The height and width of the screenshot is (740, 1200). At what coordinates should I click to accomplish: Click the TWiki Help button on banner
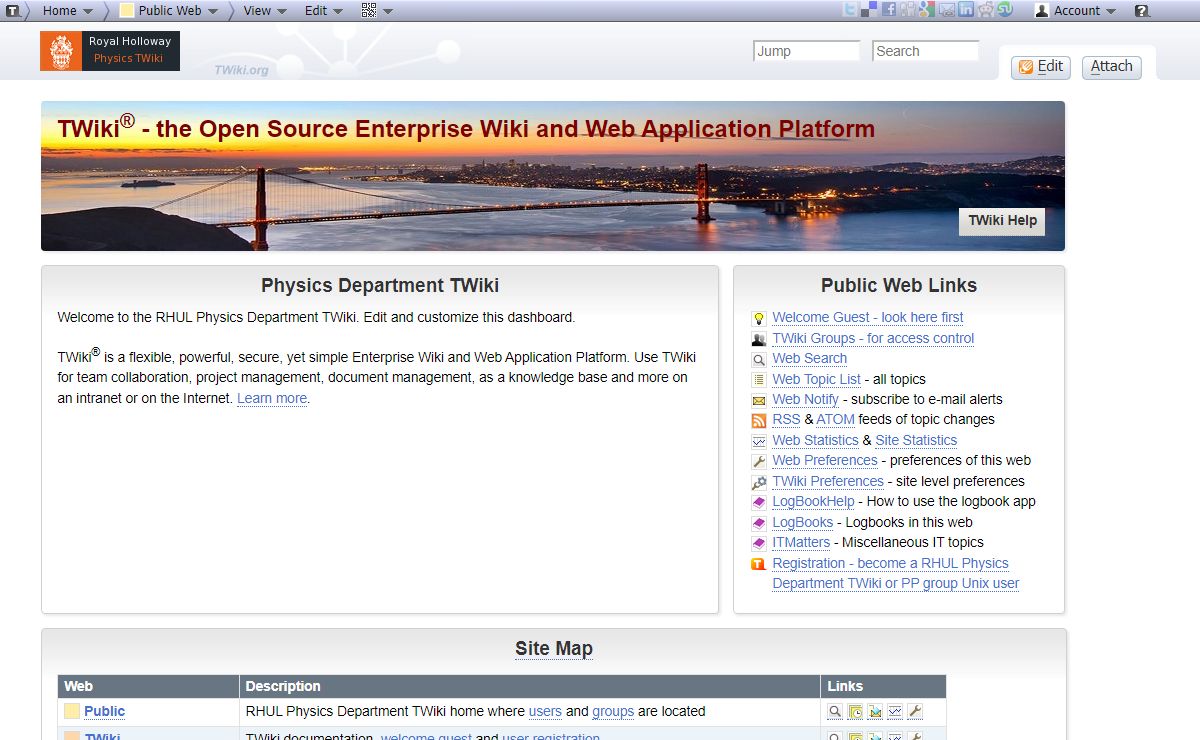1002,221
